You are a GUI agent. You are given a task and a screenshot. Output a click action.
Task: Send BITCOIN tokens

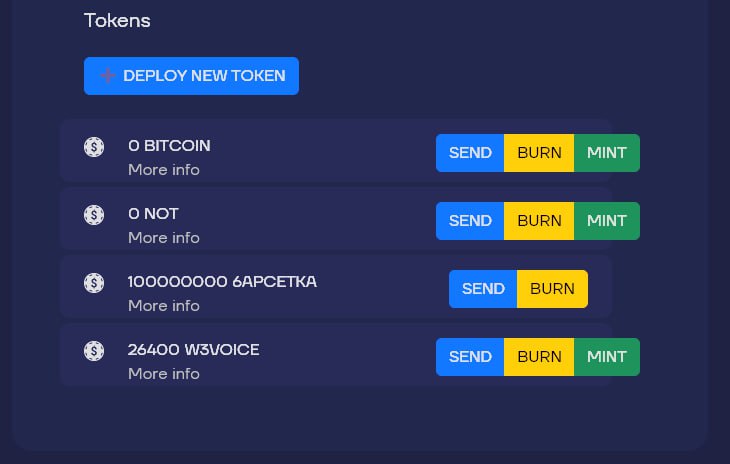470,153
